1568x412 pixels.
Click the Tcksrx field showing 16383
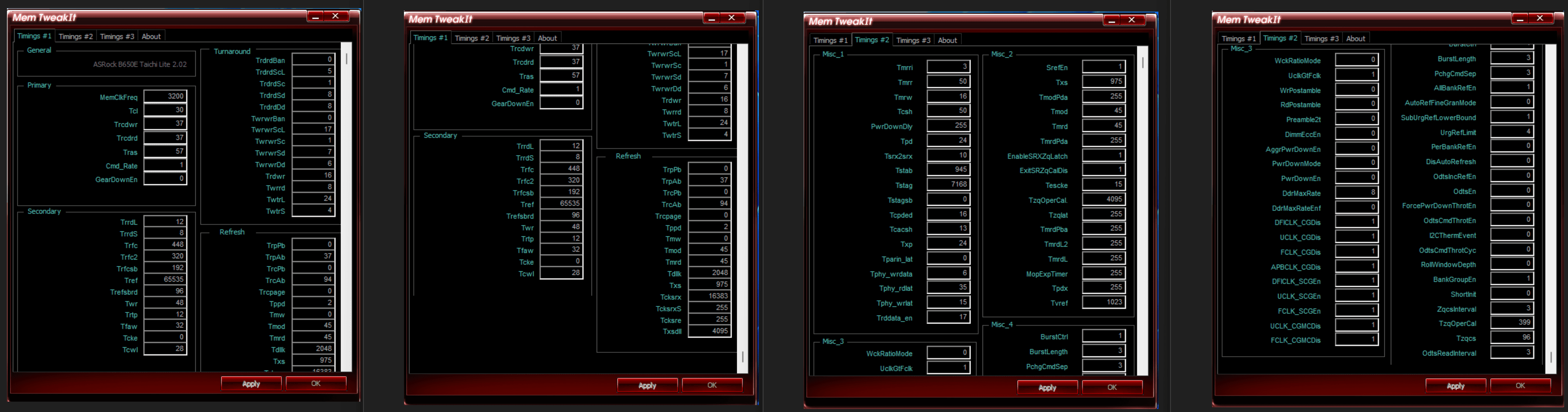(710, 296)
